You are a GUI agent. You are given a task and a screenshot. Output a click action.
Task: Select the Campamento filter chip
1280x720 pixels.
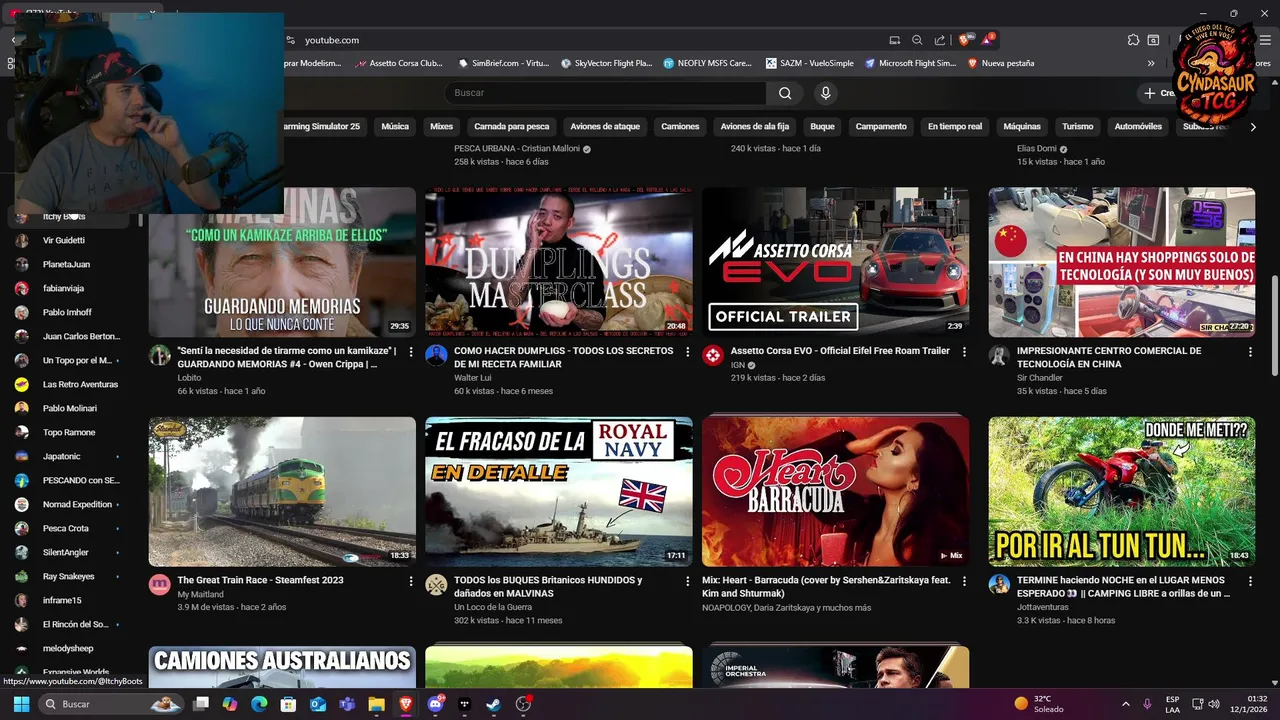[881, 127]
